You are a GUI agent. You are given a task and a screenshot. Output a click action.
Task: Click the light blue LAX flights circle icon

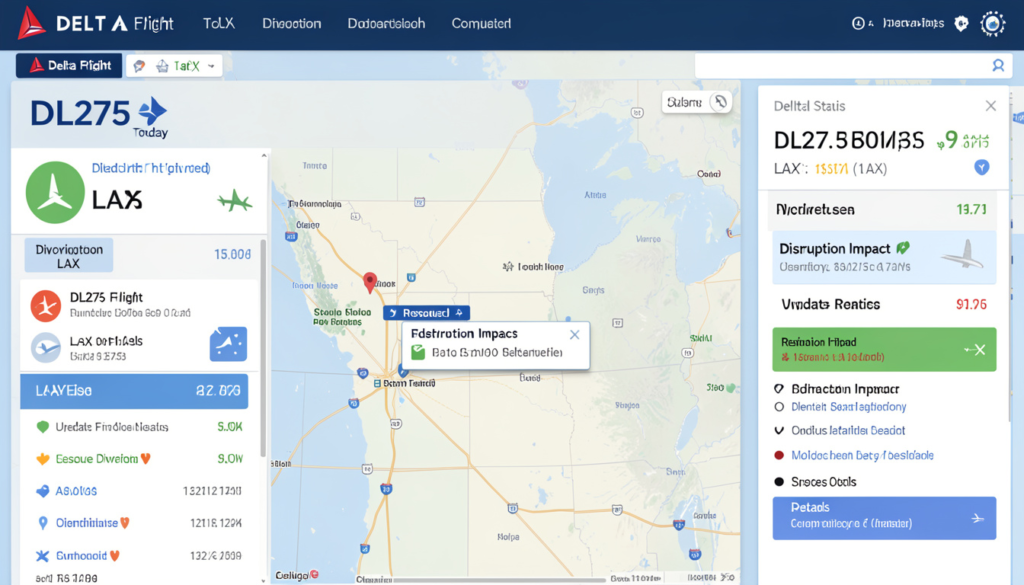tap(46, 347)
